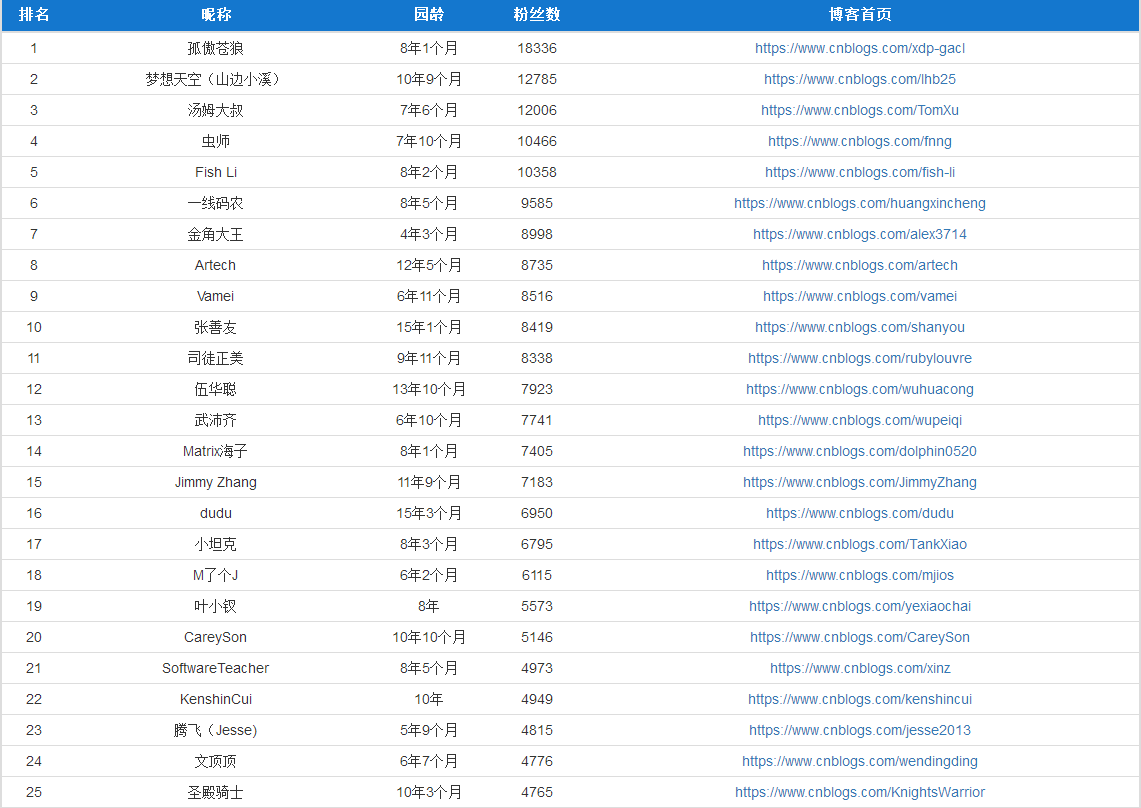Click the 粉丝数 column header
The height and width of the screenshot is (808, 1141).
click(x=537, y=15)
